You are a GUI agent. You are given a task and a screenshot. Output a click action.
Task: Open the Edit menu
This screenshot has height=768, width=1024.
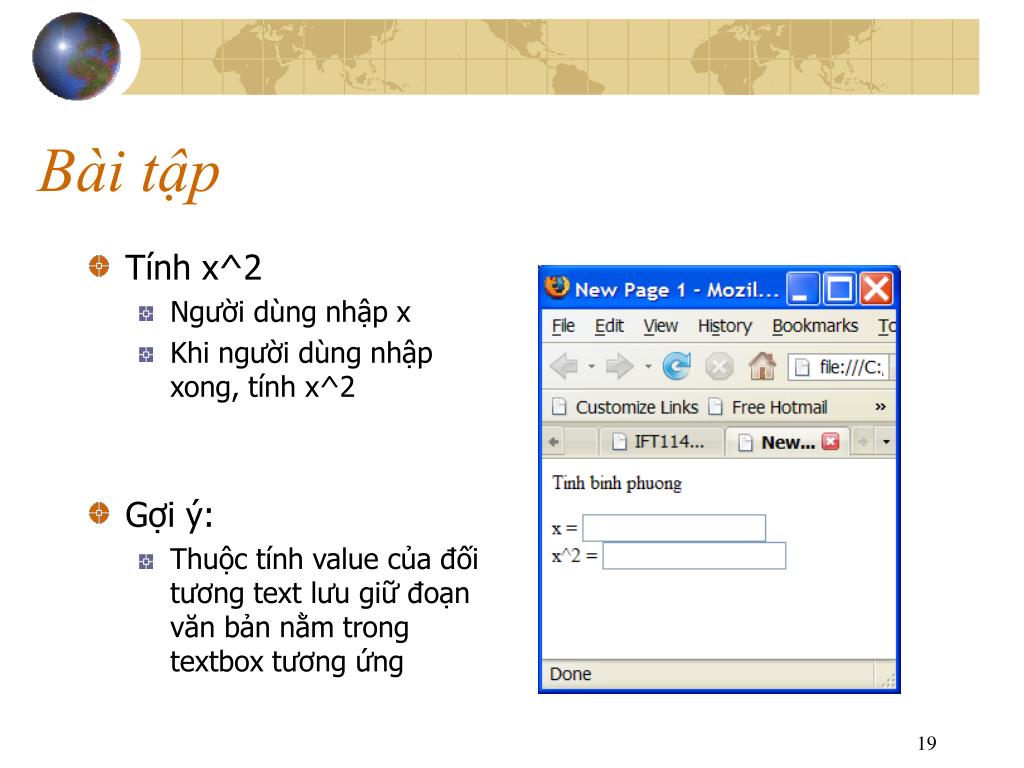(609, 326)
